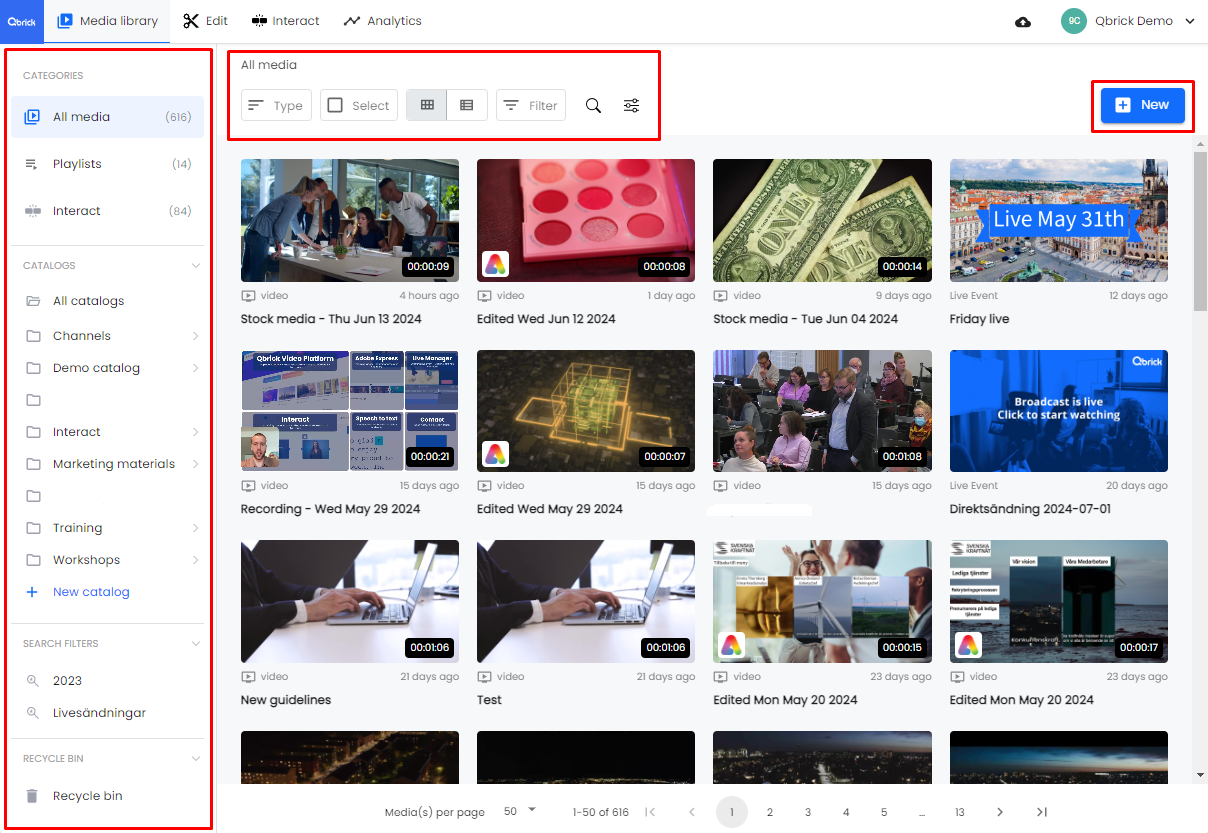
Task: Open the Filter dropdown
Action: pos(531,105)
